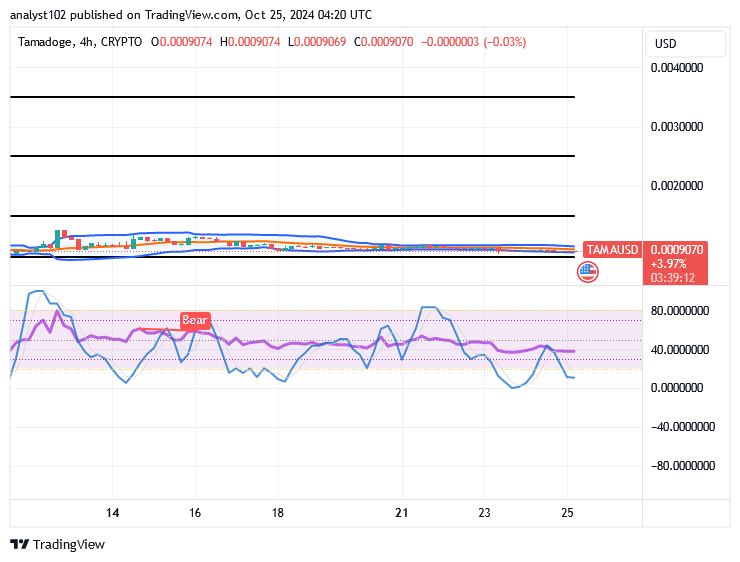
Task: Click date 23 on the time axis
Action: click(x=484, y=513)
